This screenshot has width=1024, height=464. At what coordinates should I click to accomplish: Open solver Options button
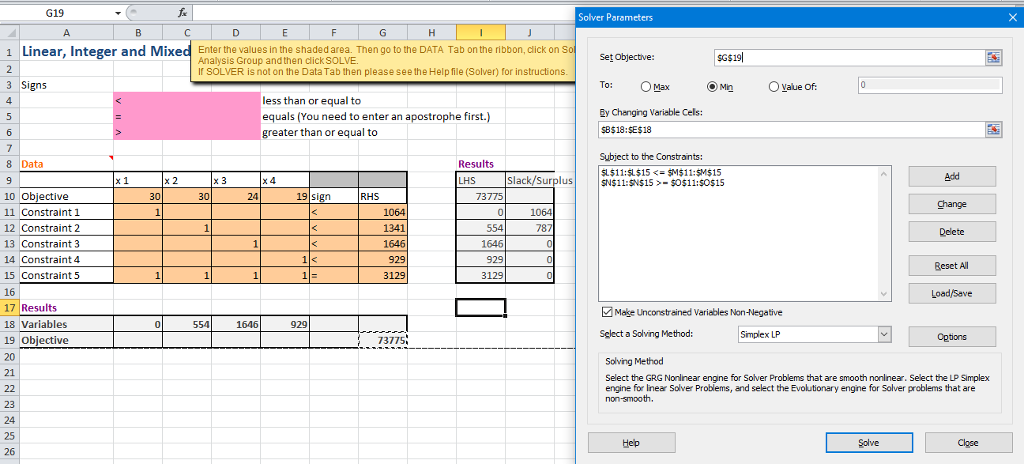pos(952,337)
